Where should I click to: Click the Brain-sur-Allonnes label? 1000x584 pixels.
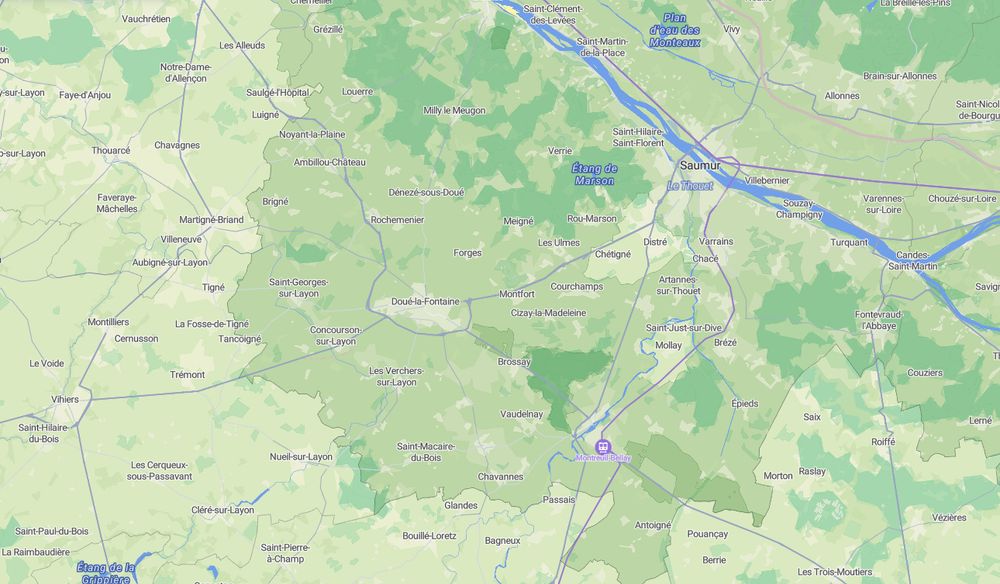click(x=900, y=76)
